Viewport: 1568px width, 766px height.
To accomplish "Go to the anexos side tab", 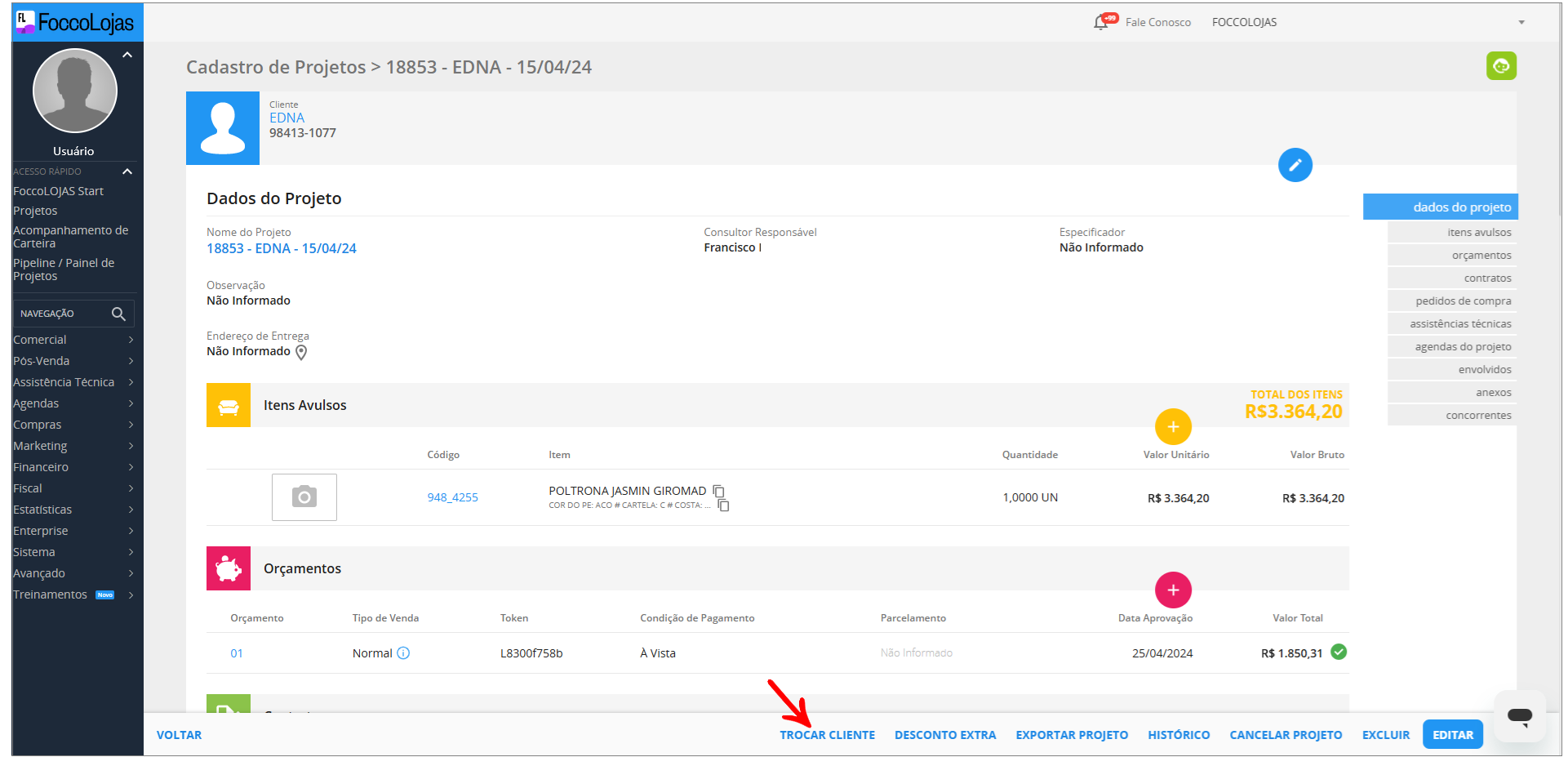I will [x=1493, y=393].
